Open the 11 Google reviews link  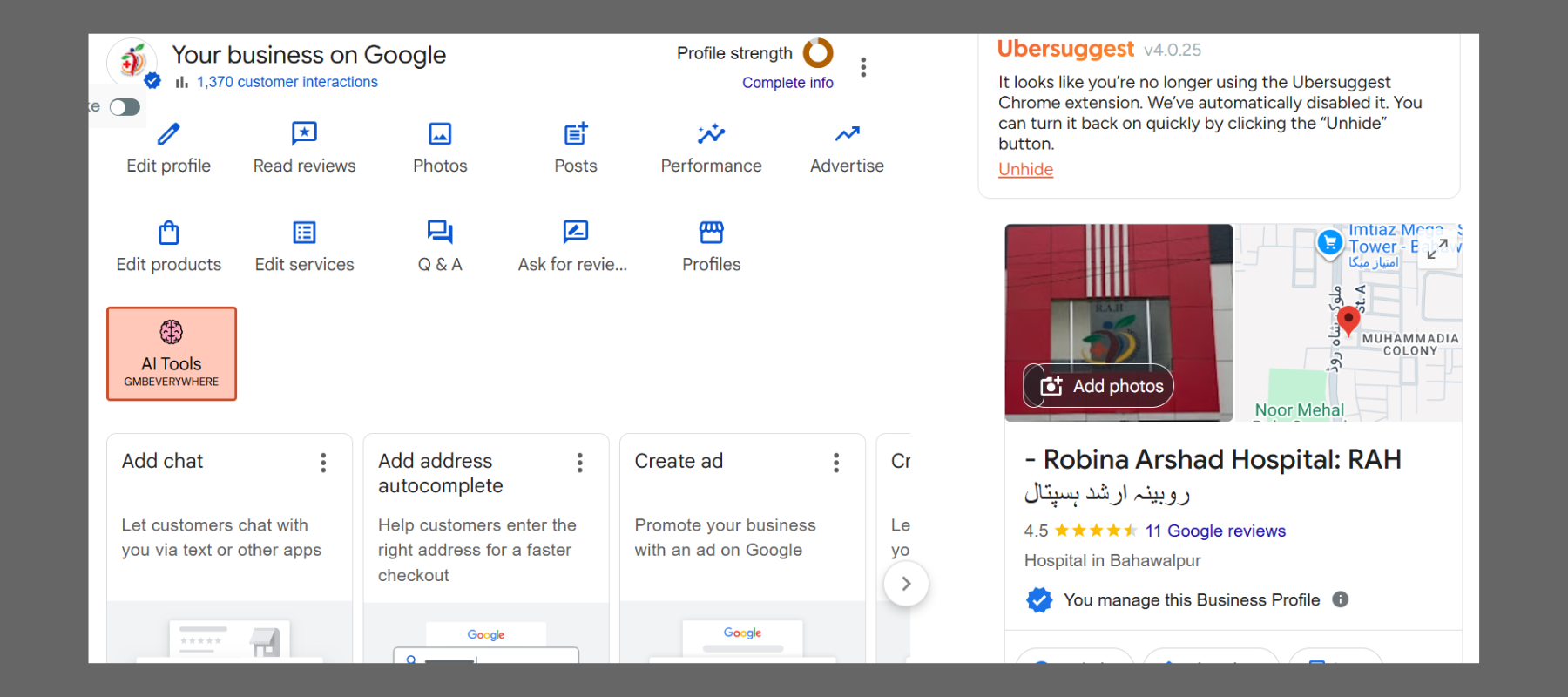coord(1215,531)
